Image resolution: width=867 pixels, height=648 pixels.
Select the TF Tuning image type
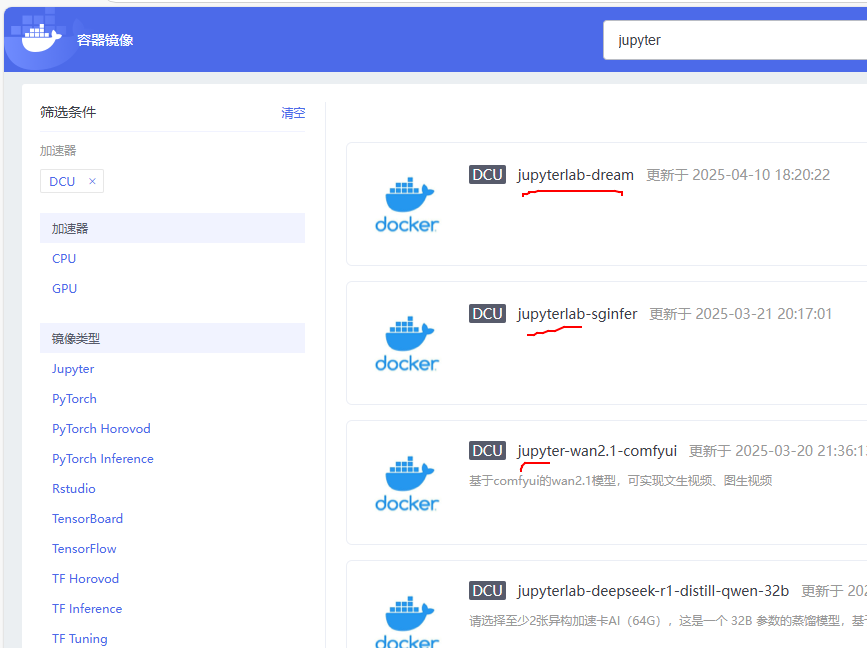(80, 639)
